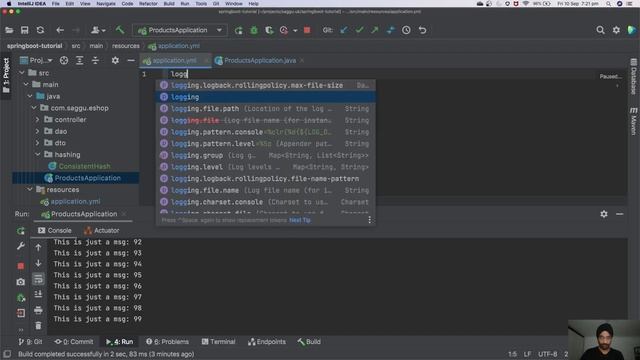The width and height of the screenshot is (640, 360).
Task: Clear console output with trash icon
Action: click(x=38, y=326)
